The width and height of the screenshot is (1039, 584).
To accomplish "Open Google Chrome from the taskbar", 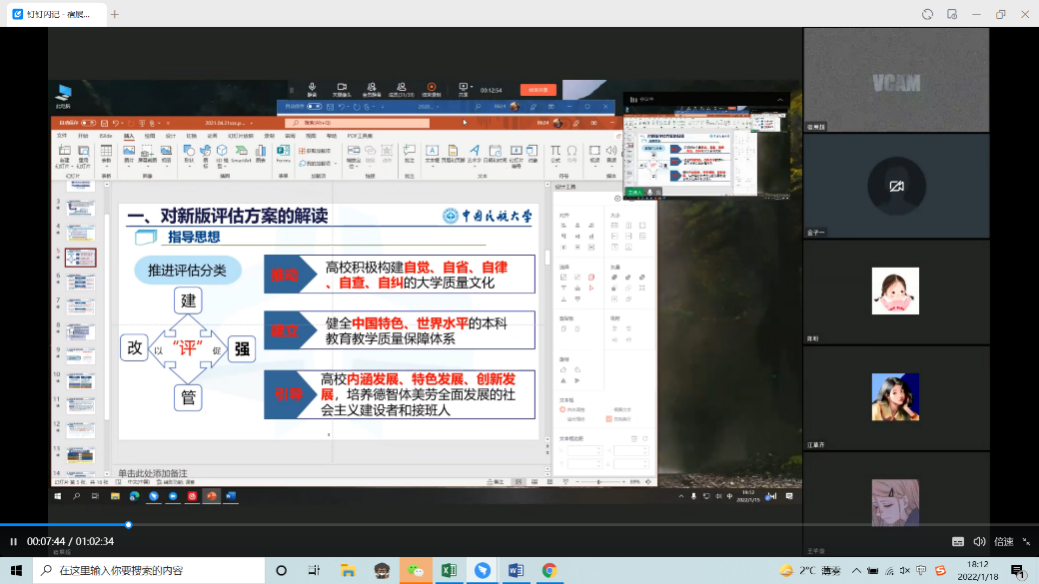I will point(549,570).
